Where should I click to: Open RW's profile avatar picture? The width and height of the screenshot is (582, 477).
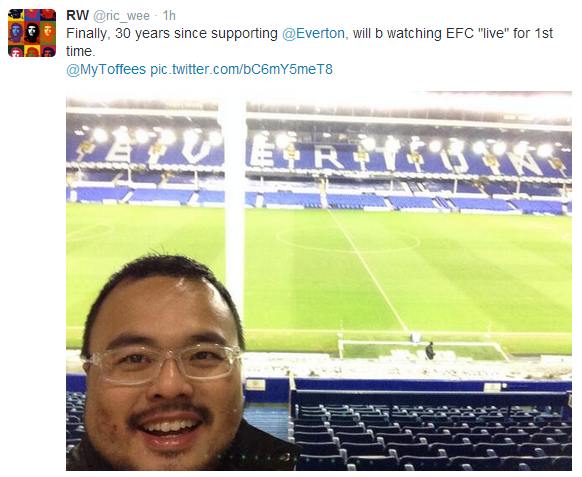click(32, 33)
